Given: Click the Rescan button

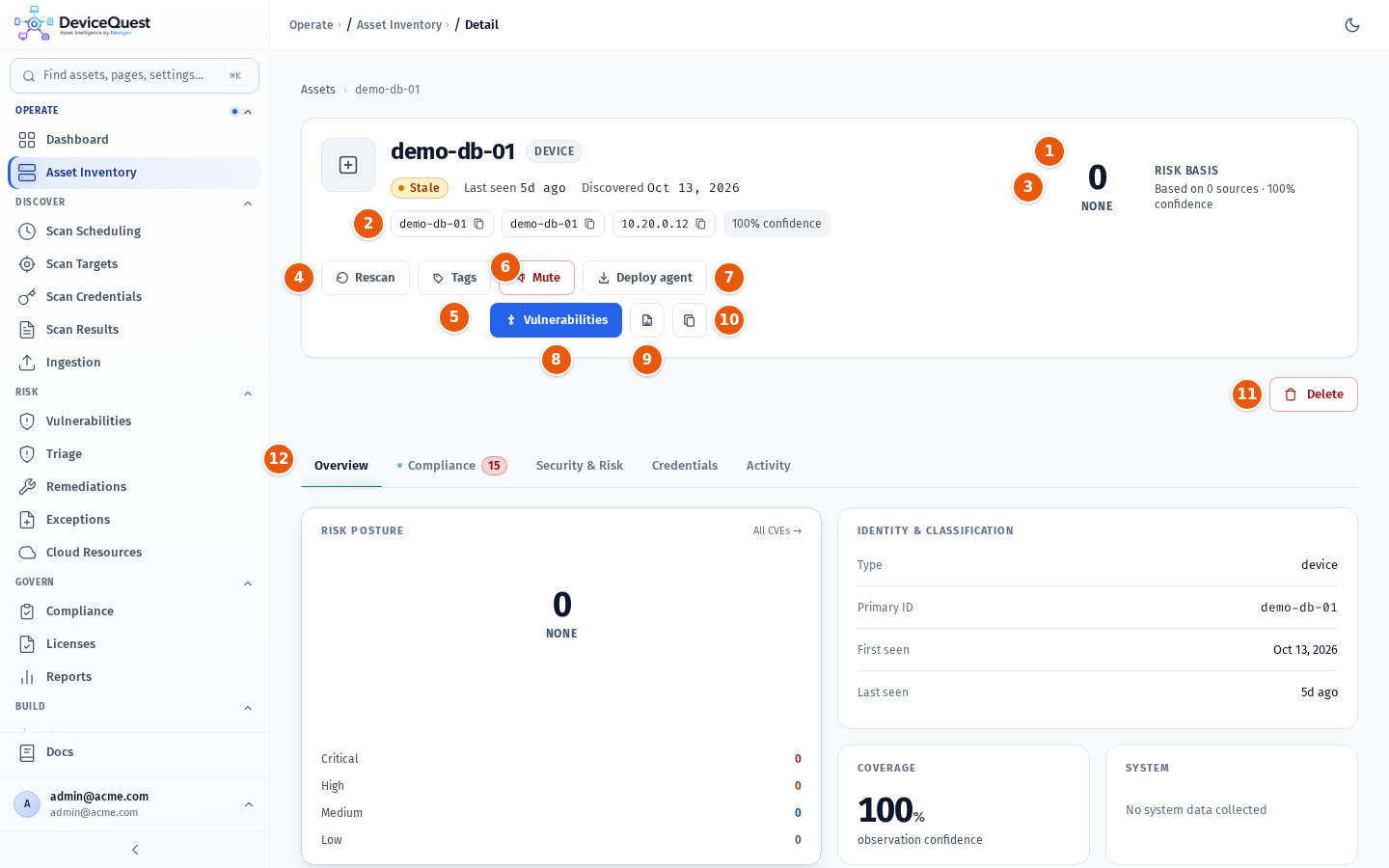Looking at the screenshot, I should pos(366,278).
